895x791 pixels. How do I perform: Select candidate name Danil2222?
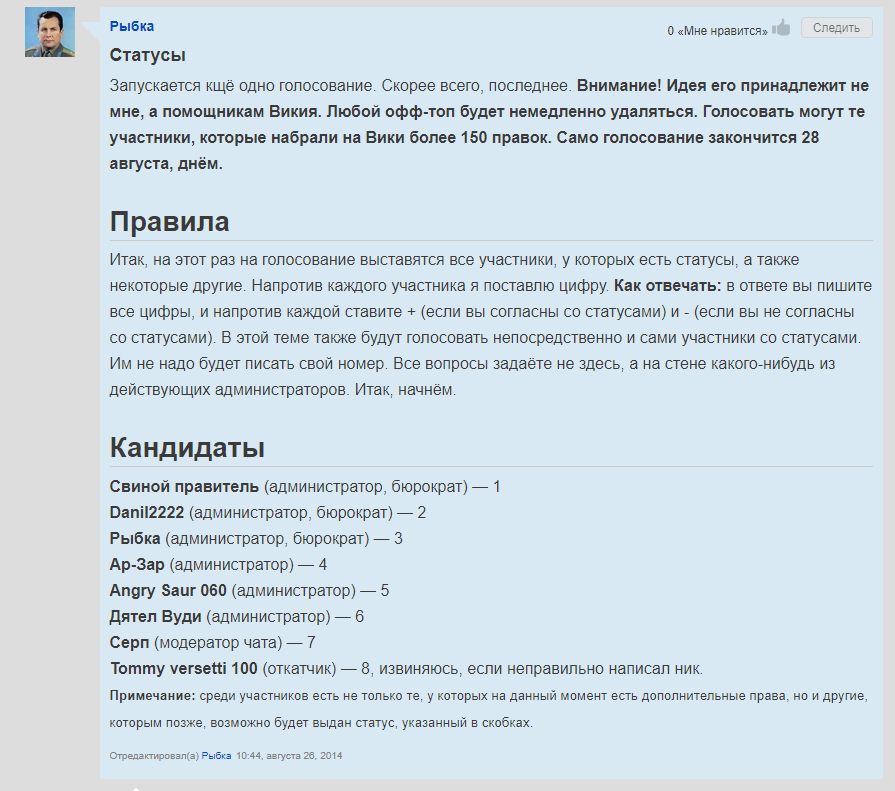pyautogui.click(x=147, y=512)
